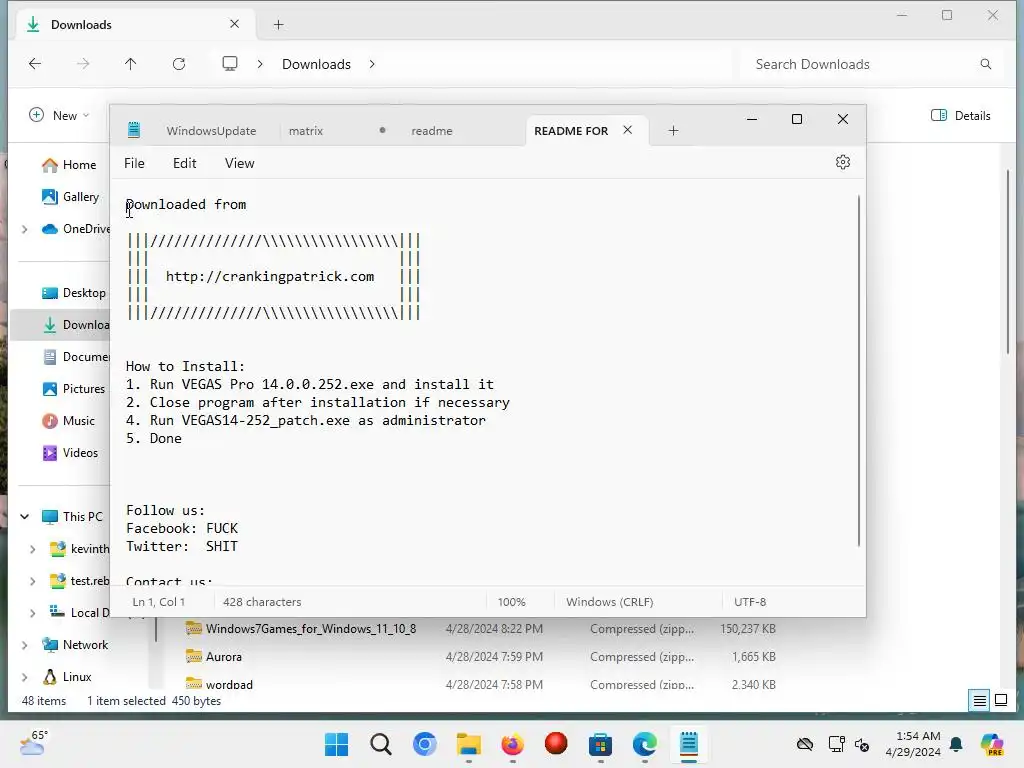This screenshot has height=768, width=1024.
Task: Open File Explorer from taskbar
Action: click(468, 744)
